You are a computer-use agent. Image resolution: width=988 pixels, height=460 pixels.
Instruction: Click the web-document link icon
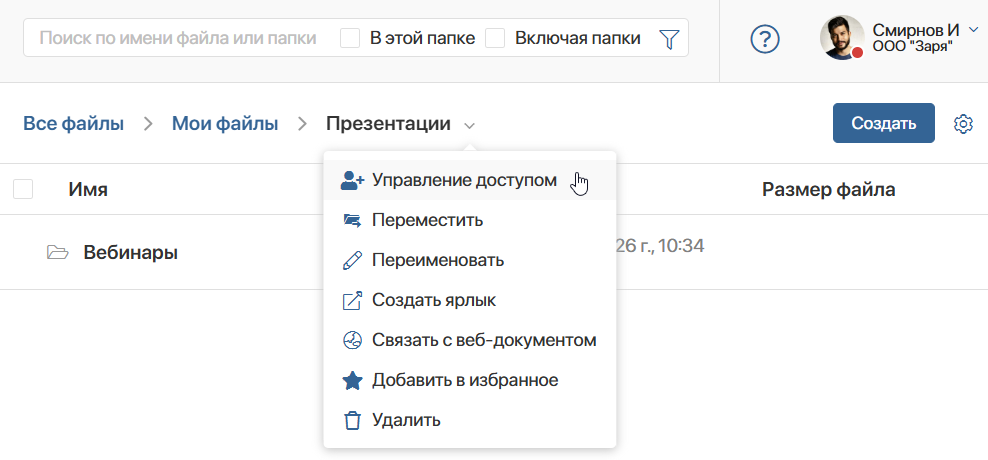click(x=352, y=340)
